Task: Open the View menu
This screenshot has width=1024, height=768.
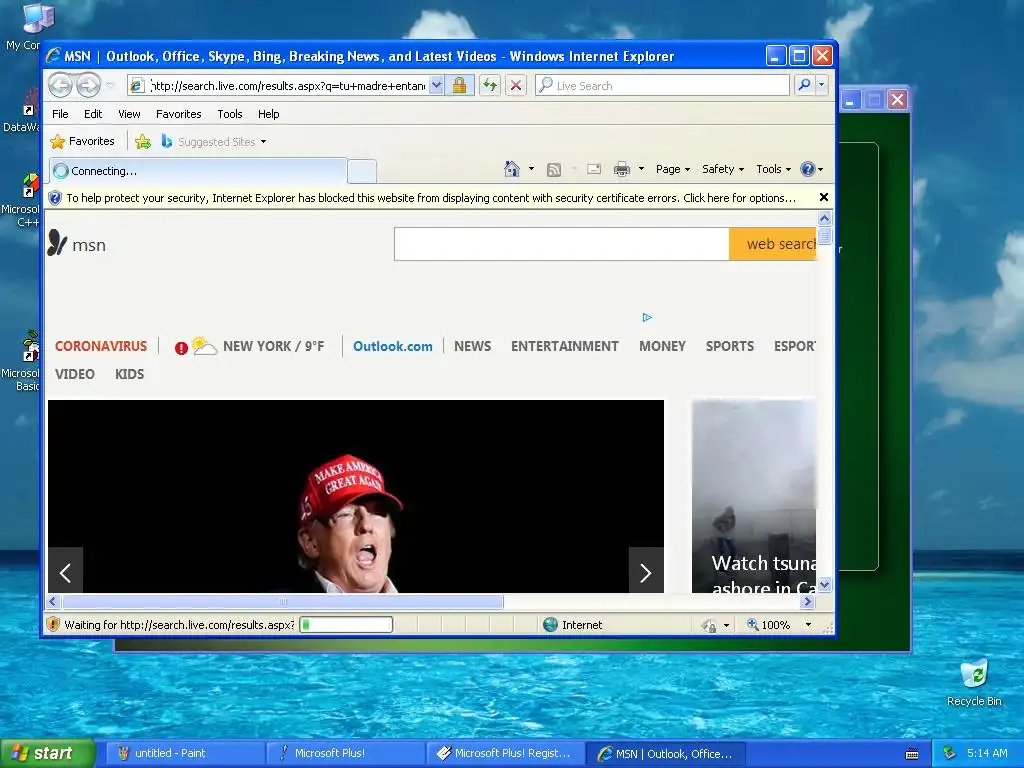Action: point(129,114)
